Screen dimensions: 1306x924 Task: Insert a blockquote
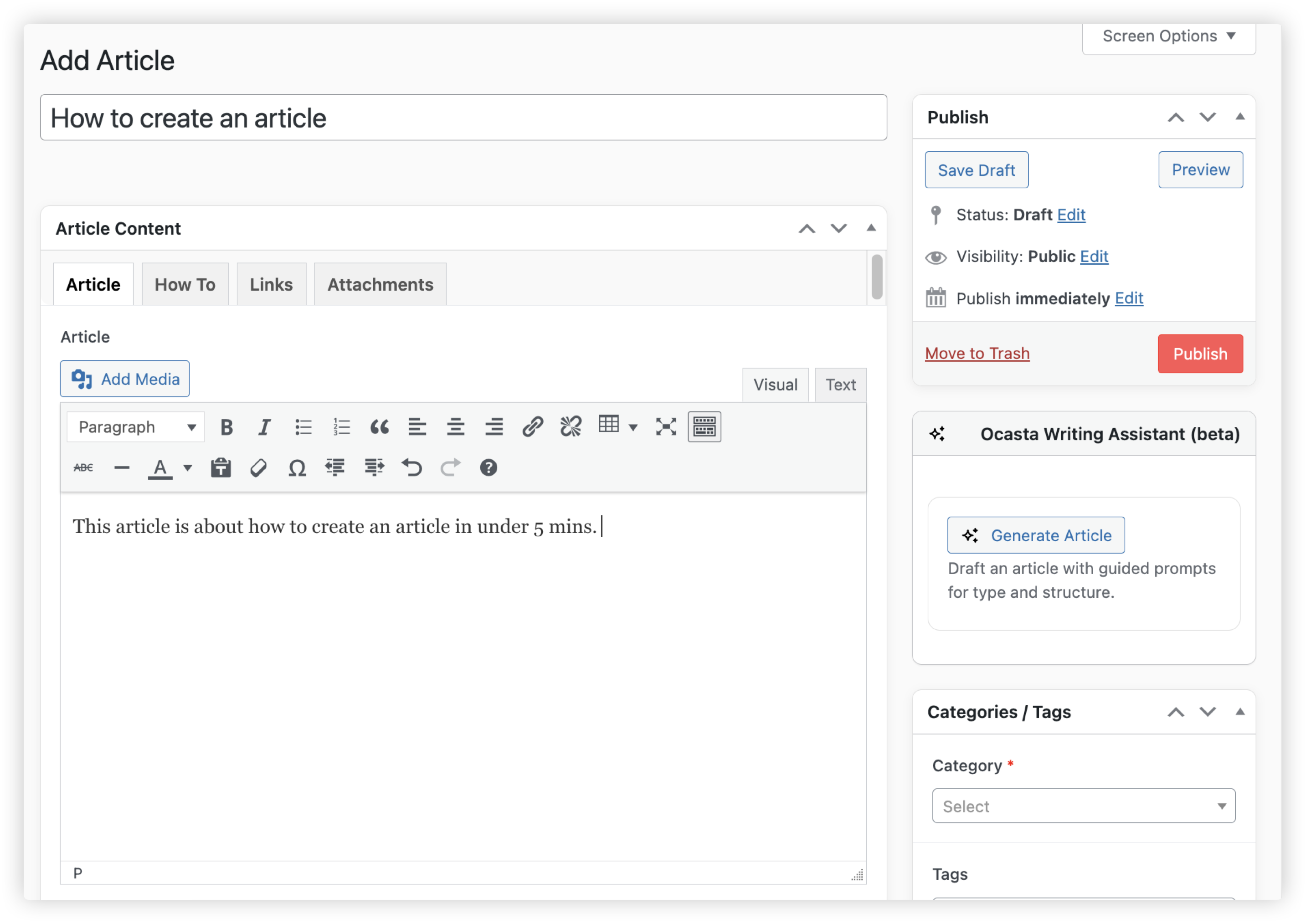[x=380, y=427]
